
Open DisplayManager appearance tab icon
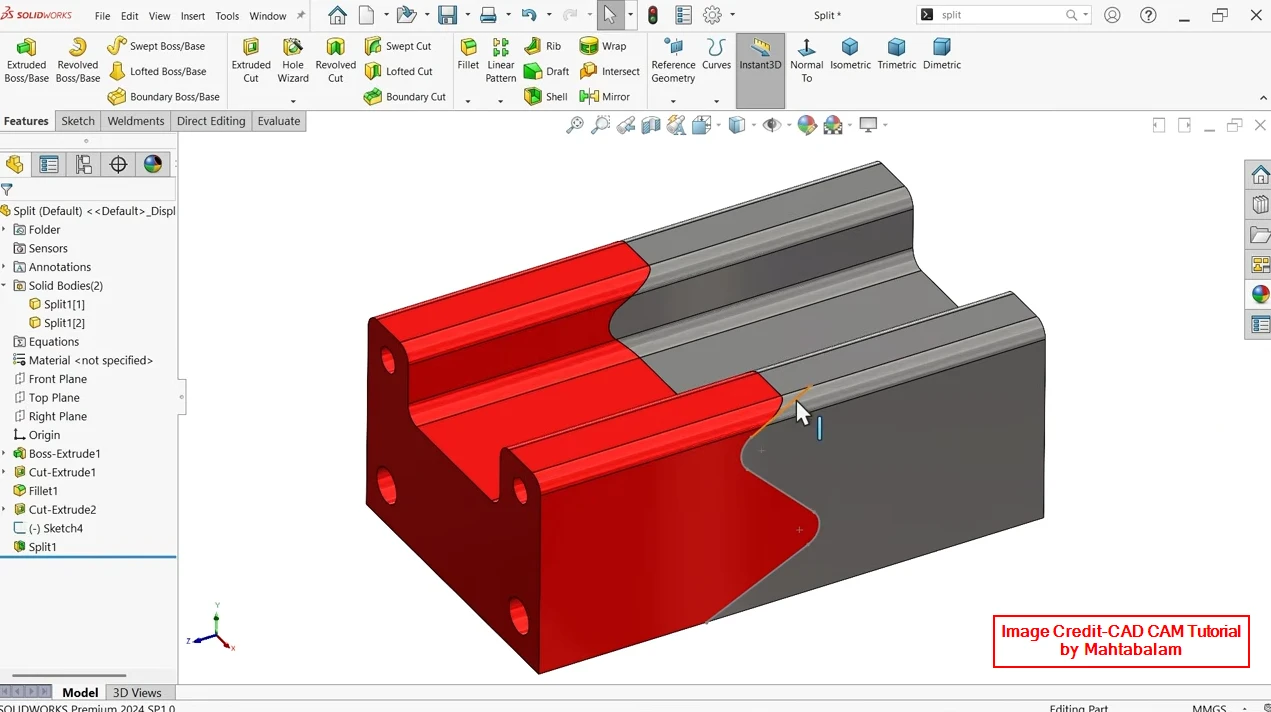152,164
